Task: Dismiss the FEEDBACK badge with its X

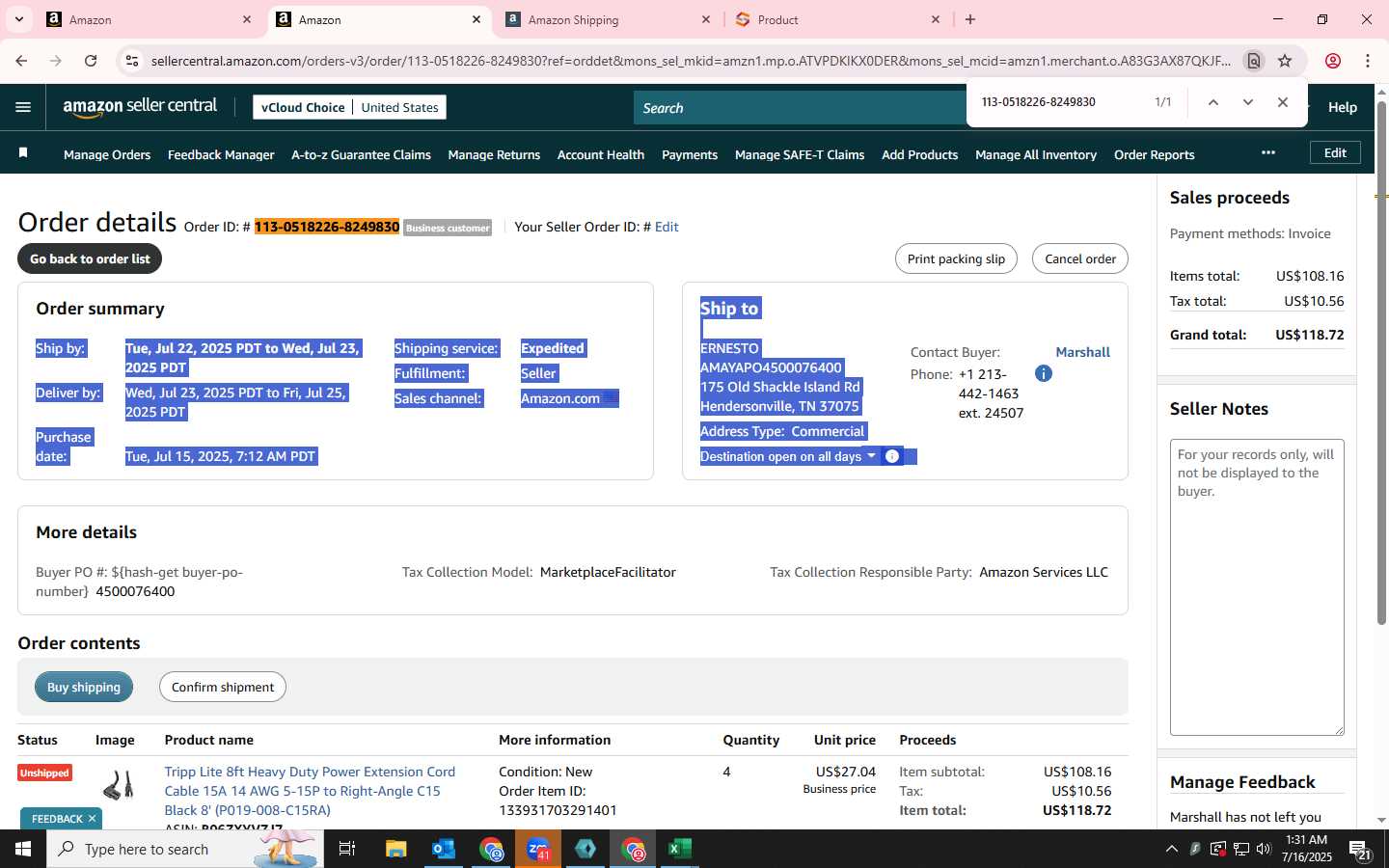Action: (x=92, y=819)
